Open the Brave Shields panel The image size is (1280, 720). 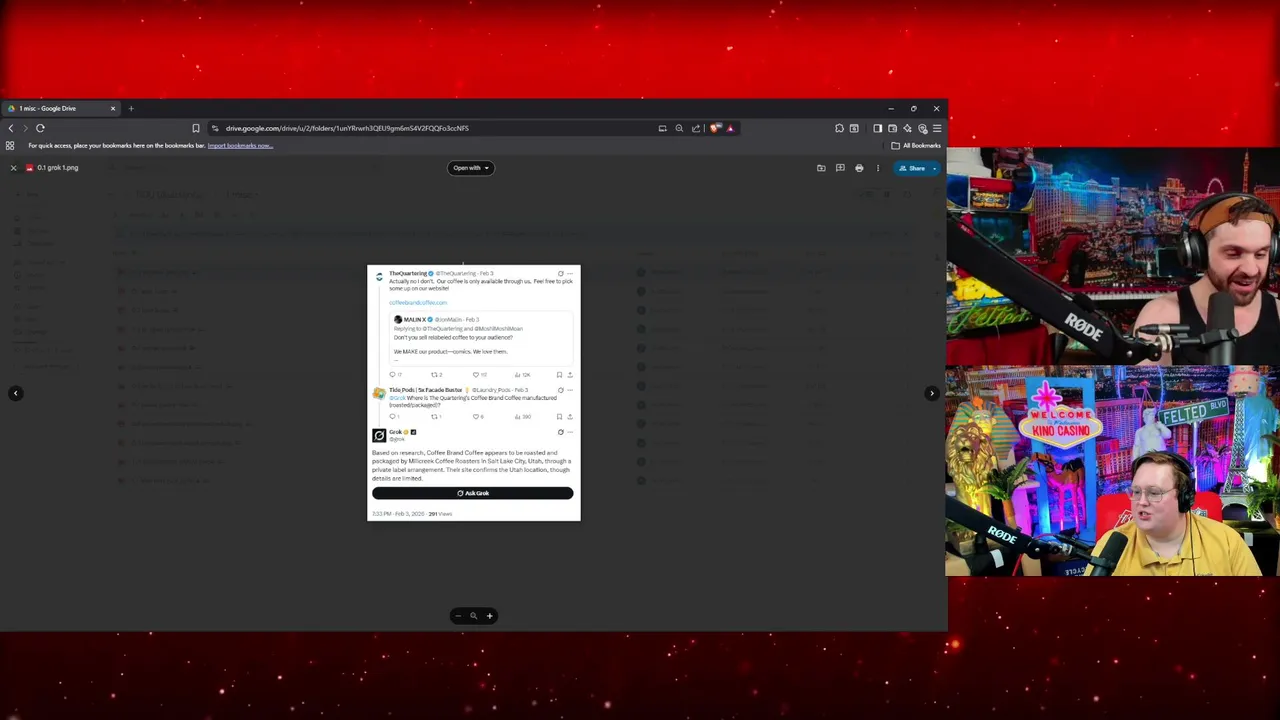pos(715,128)
